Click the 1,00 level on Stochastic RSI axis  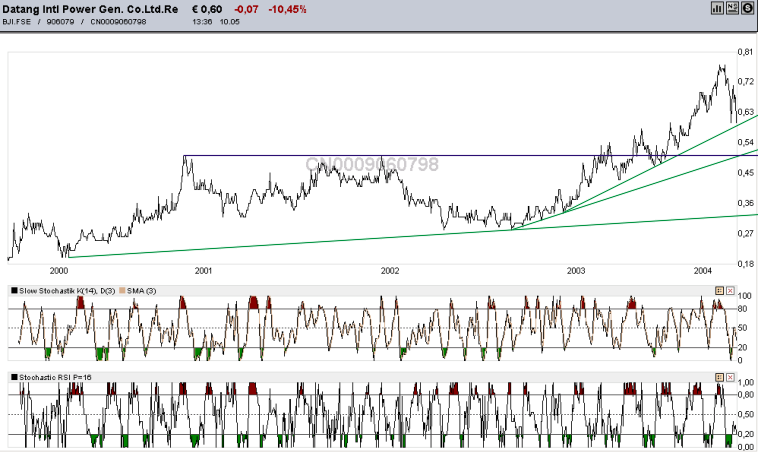746,382
